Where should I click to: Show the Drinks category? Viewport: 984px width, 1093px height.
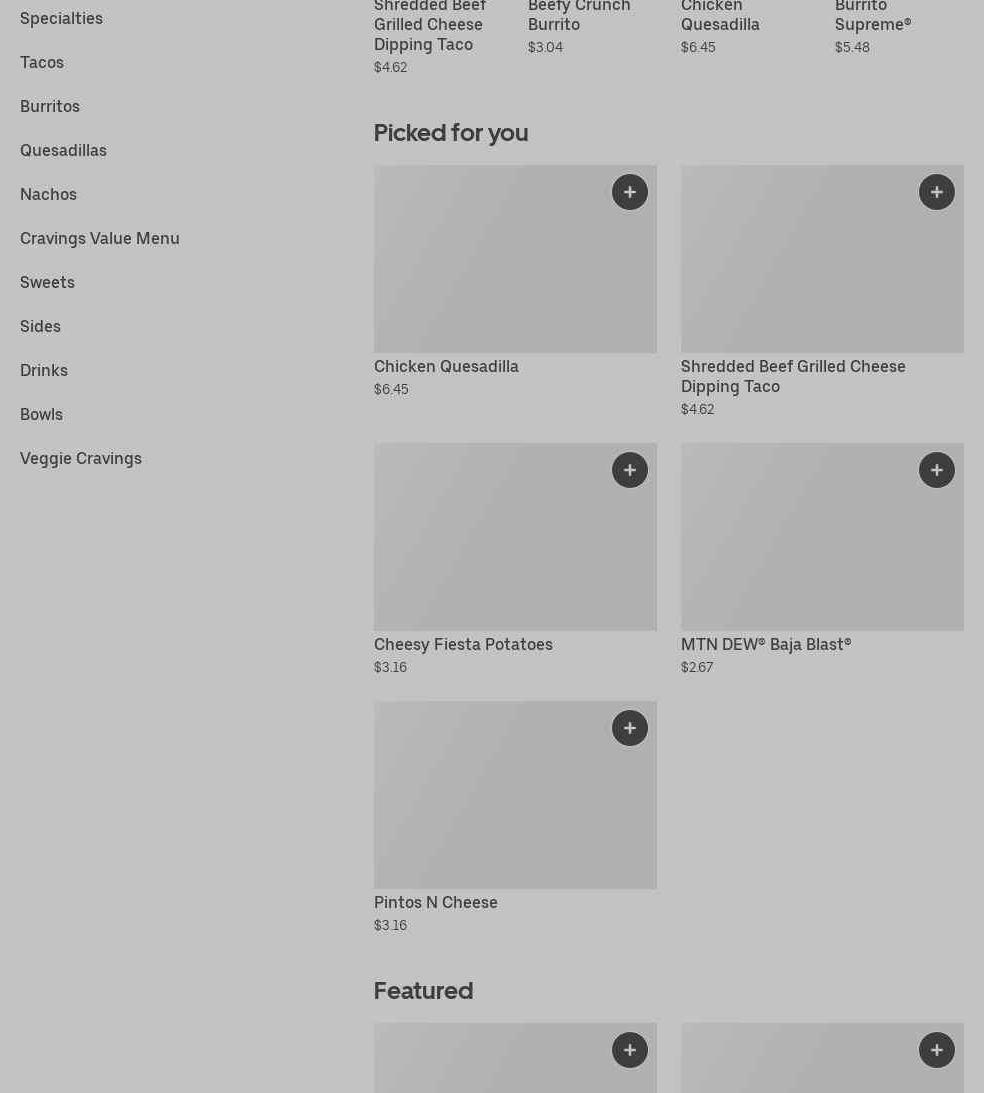click(44, 370)
